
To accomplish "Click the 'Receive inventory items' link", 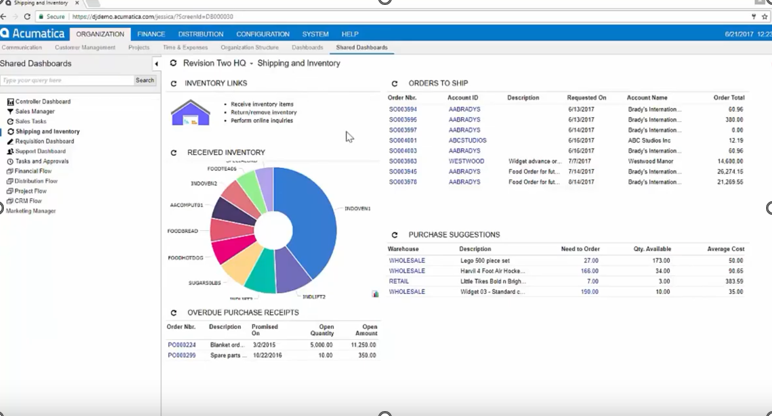I will coord(262,104).
